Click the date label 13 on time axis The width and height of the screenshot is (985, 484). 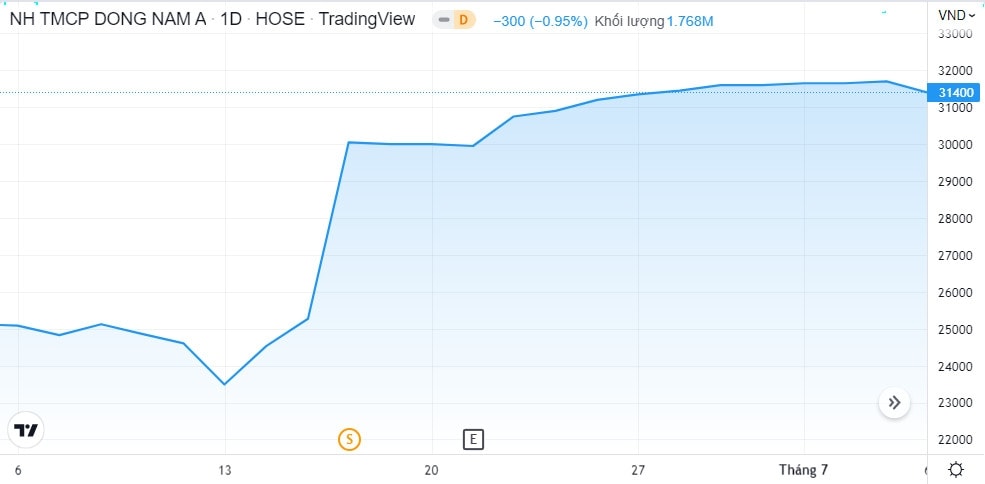click(x=225, y=470)
